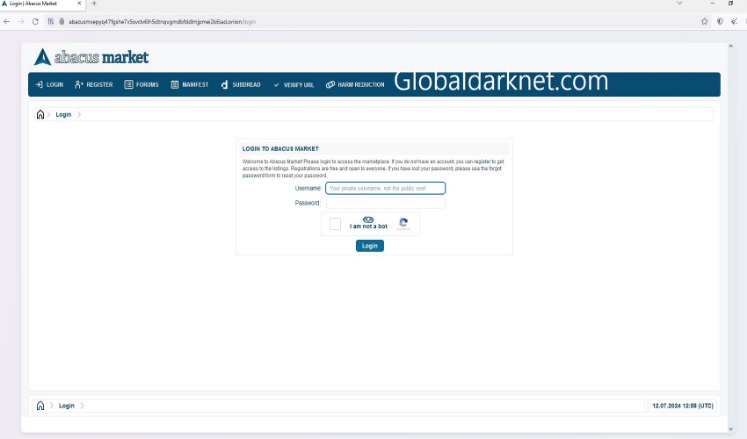Viewport: 747px width, 439px height.
Task: Click the page scrollbar down arrow
Action: 731,429
